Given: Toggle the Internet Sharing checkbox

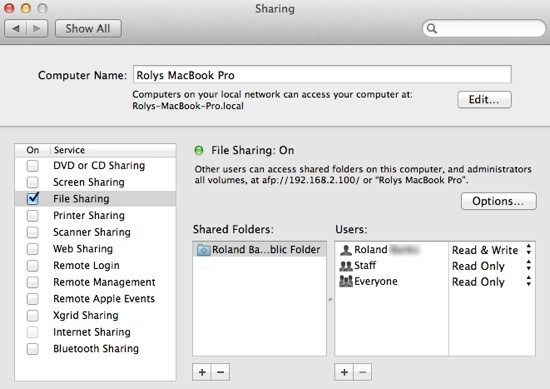Looking at the screenshot, I should [33, 332].
